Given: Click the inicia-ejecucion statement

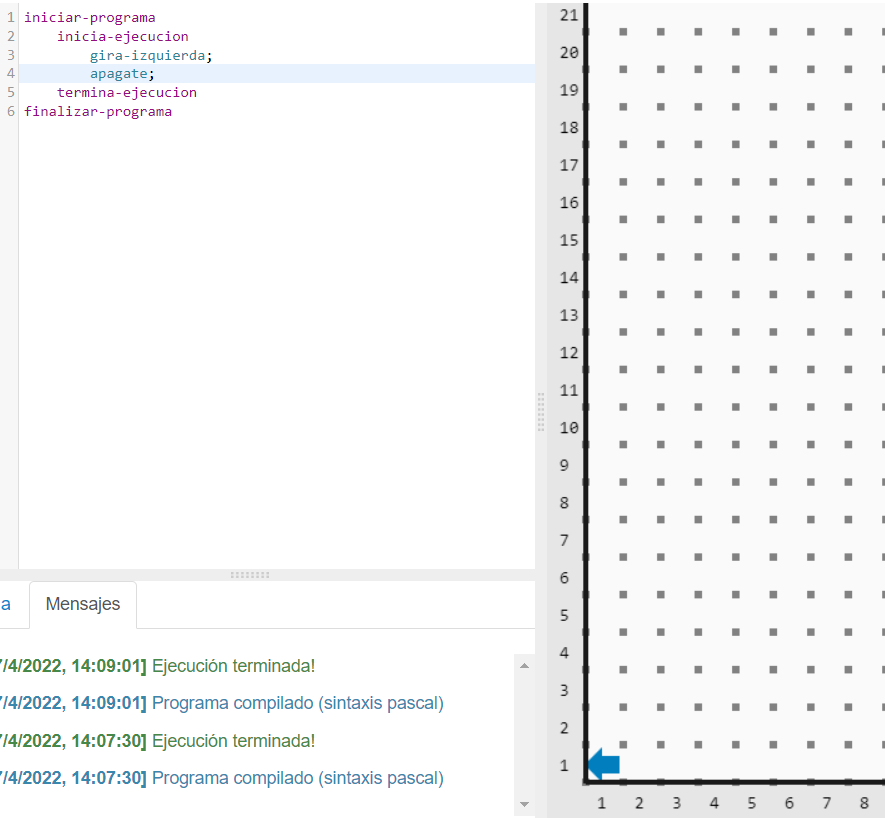Looking at the screenshot, I should click(122, 37).
